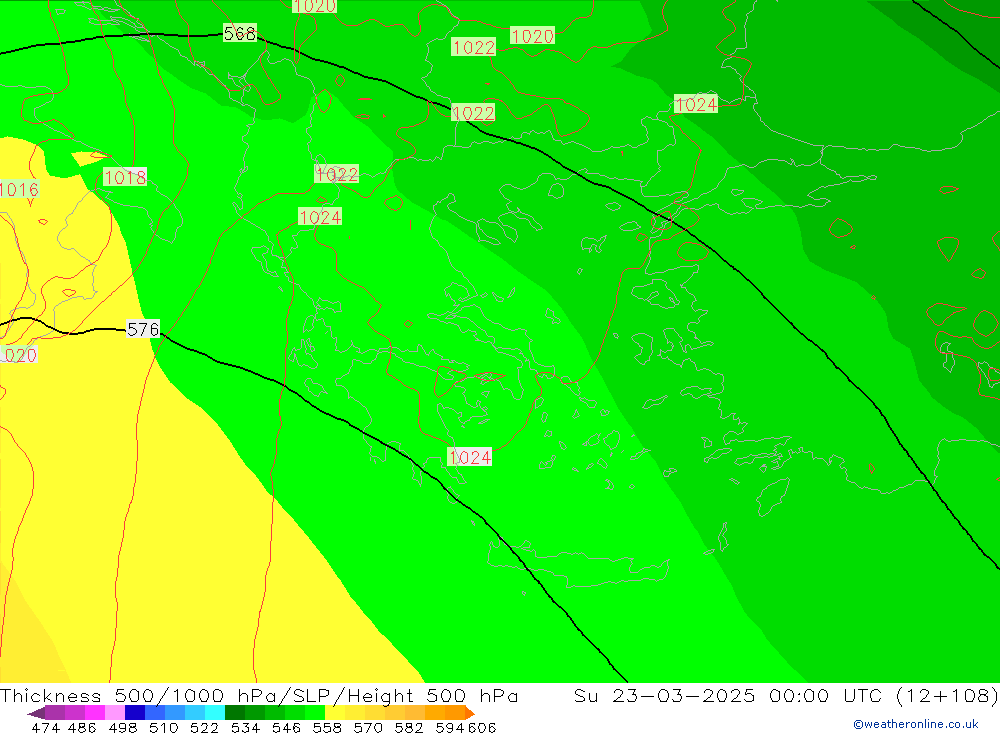Click the 1022 label just above 1024
Screen dimensions: 1000x733
(337, 174)
